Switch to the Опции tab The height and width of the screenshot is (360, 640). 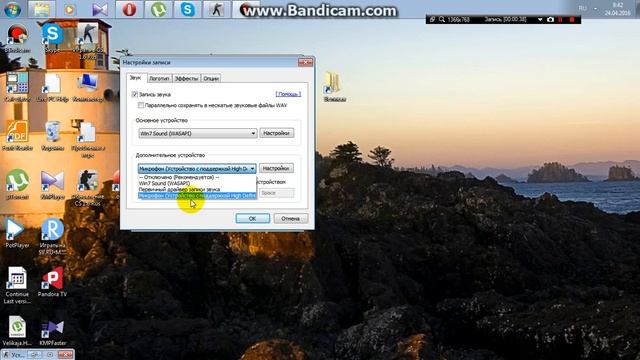(211, 78)
